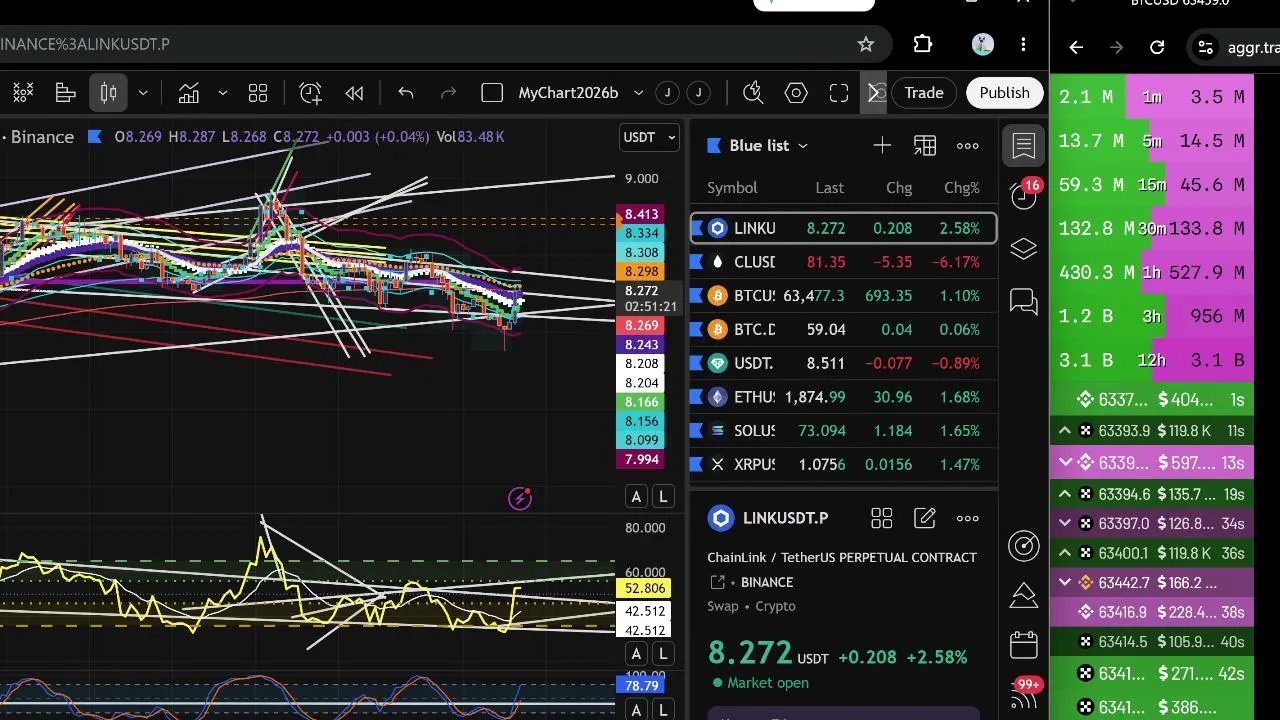This screenshot has width=1280, height=720.
Task: Expand the 63442.7 trade row chevron in aggr.trade
Action: (1064, 582)
